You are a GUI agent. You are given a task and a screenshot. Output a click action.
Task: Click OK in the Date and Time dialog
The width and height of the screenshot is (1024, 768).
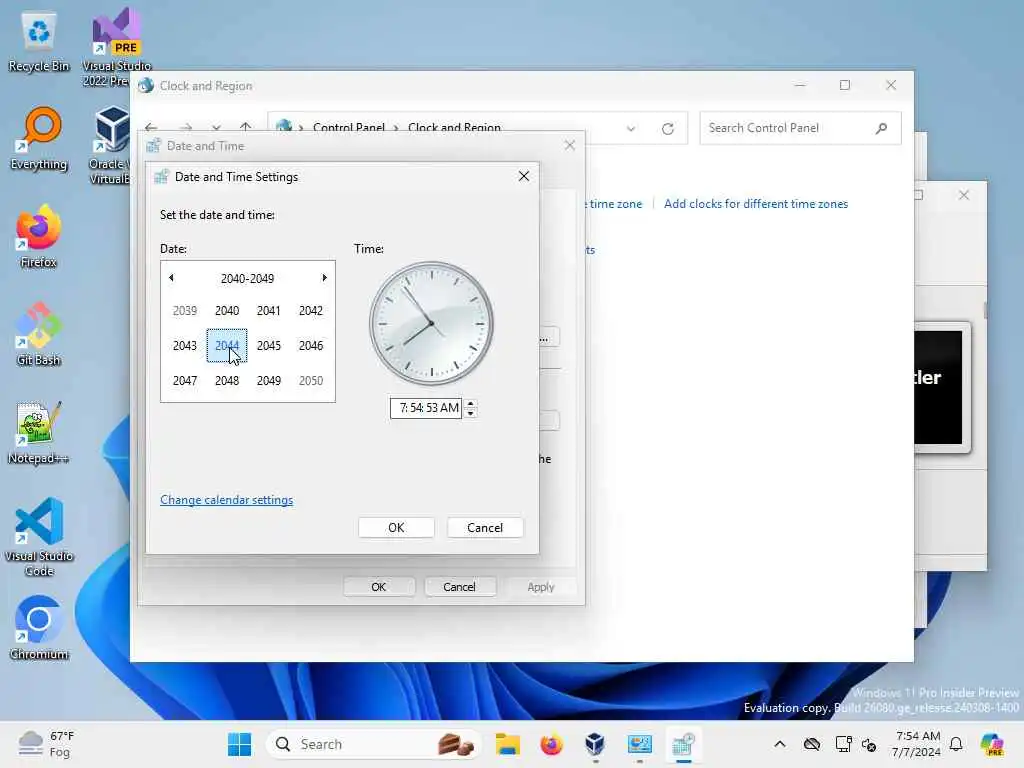click(x=379, y=587)
